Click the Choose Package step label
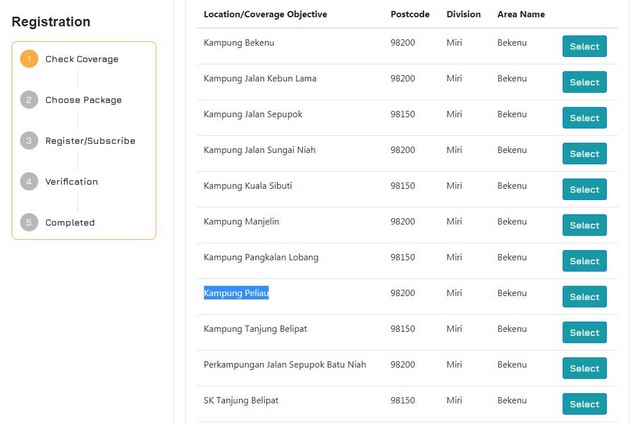Viewport: 640px width, 424px height. (x=83, y=100)
